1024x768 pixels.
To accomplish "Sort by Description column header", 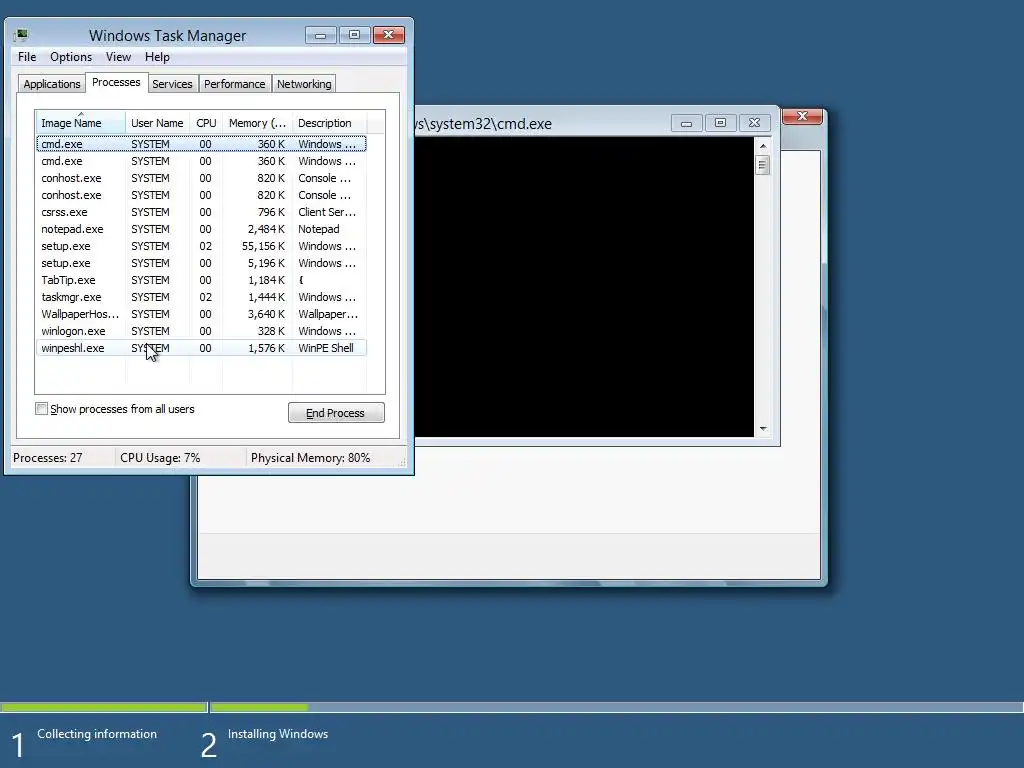I will [x=329, y=123].
